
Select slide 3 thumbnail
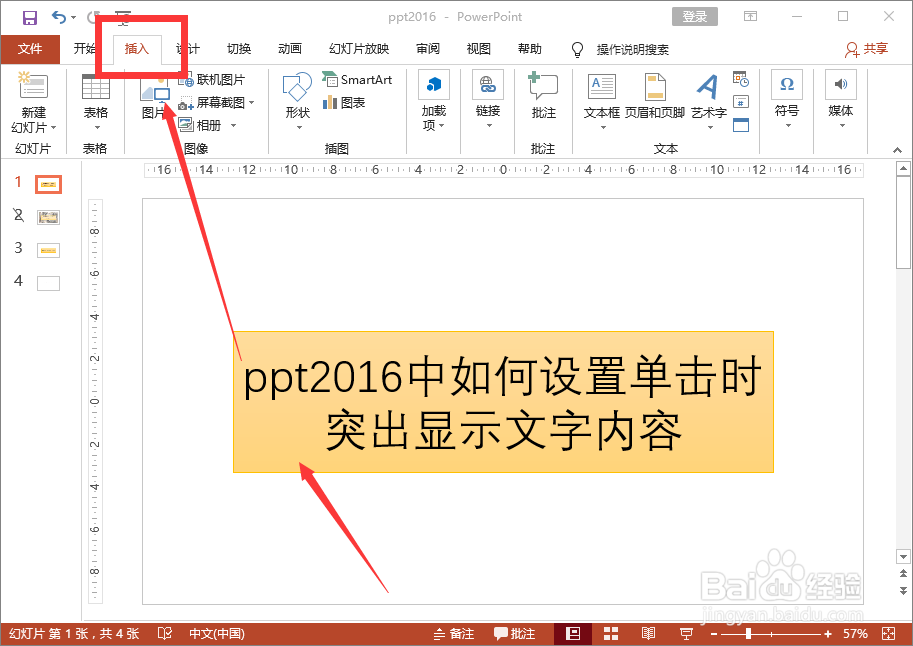point(48,250)
